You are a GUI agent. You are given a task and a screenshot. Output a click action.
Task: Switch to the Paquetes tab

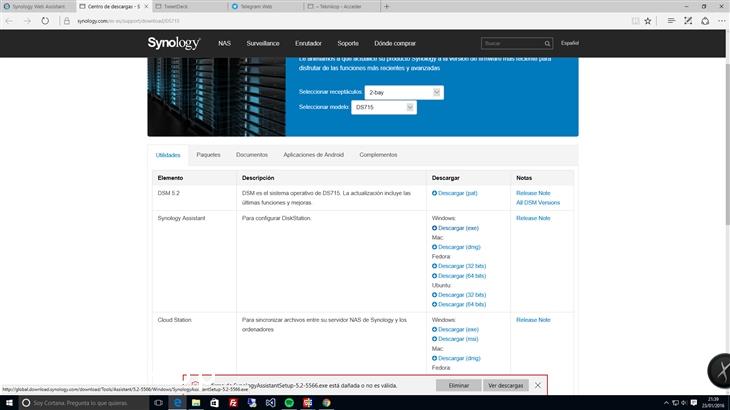point(208,155)
